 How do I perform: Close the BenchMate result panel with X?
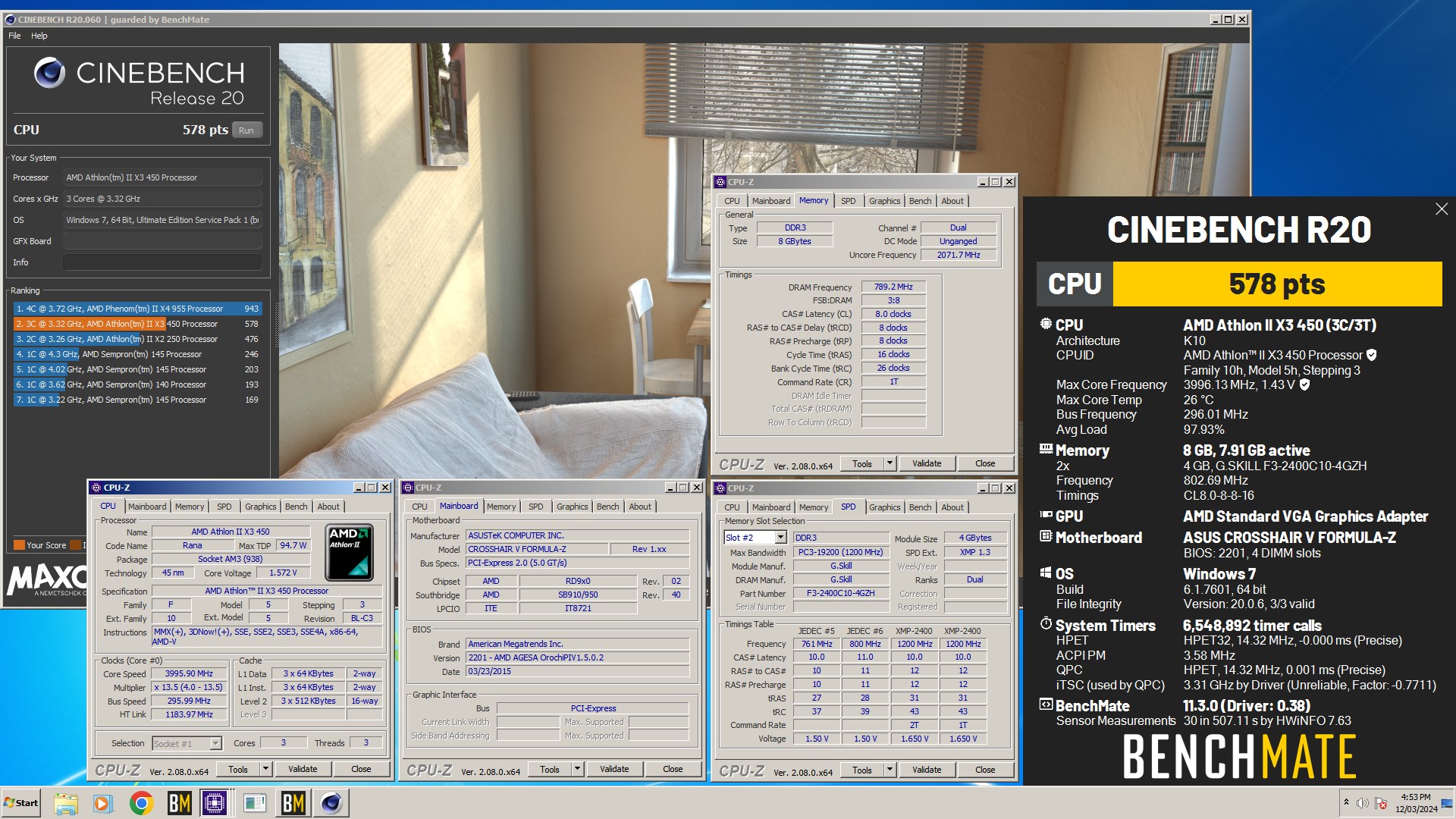tap(1441, 209)
